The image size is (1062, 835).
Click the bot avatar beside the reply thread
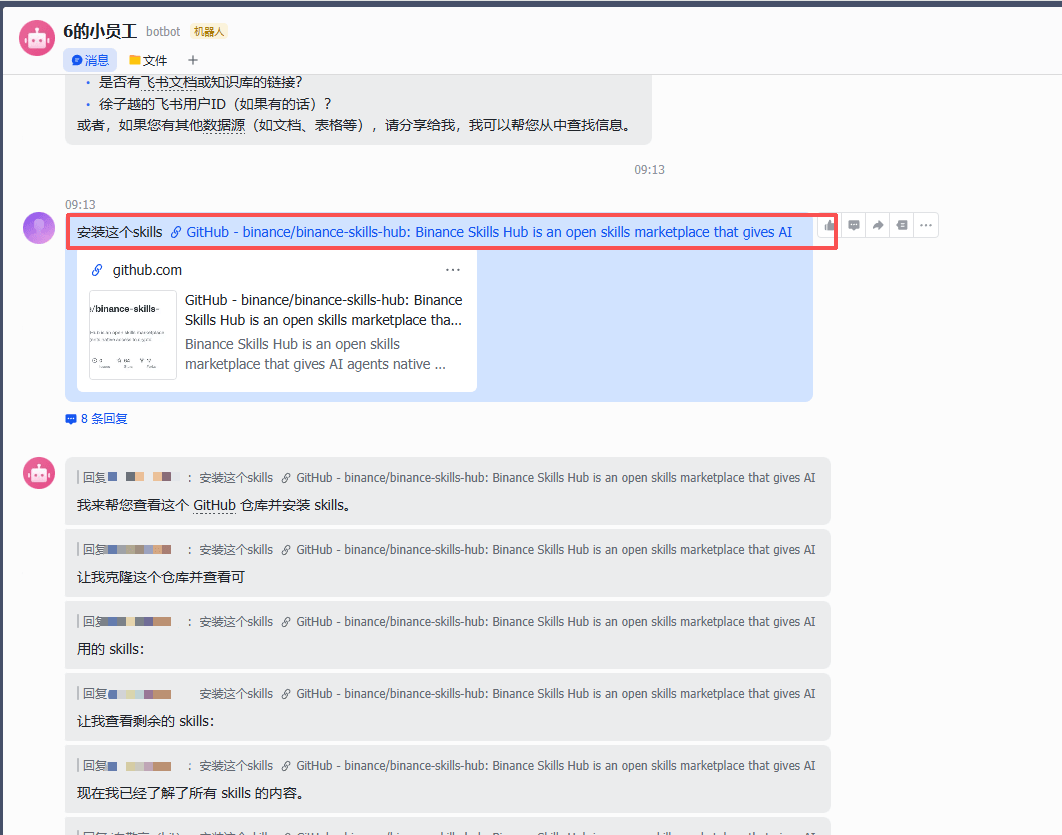(x=38, y=473)
